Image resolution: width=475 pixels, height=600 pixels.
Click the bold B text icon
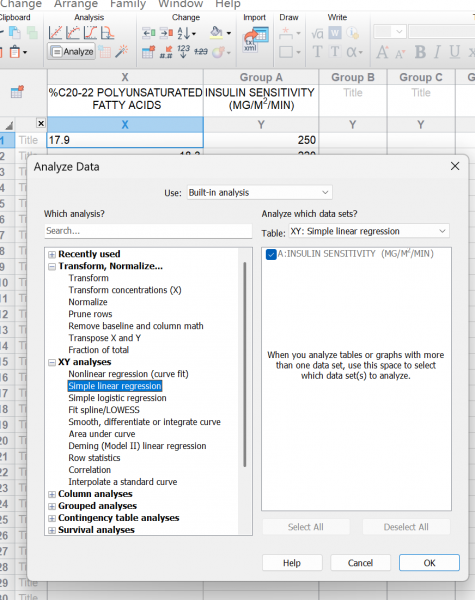coord(420,52)
